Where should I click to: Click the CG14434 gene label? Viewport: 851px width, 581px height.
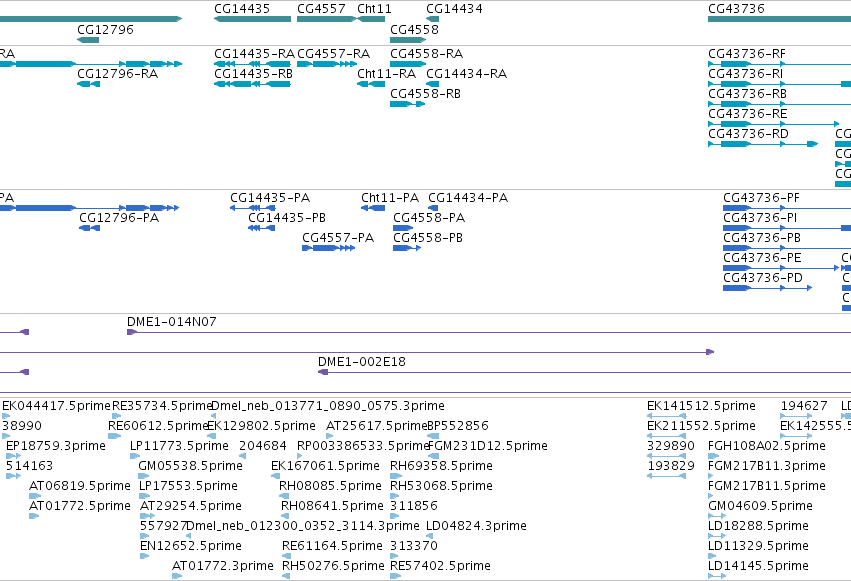(x=454, y=9)
